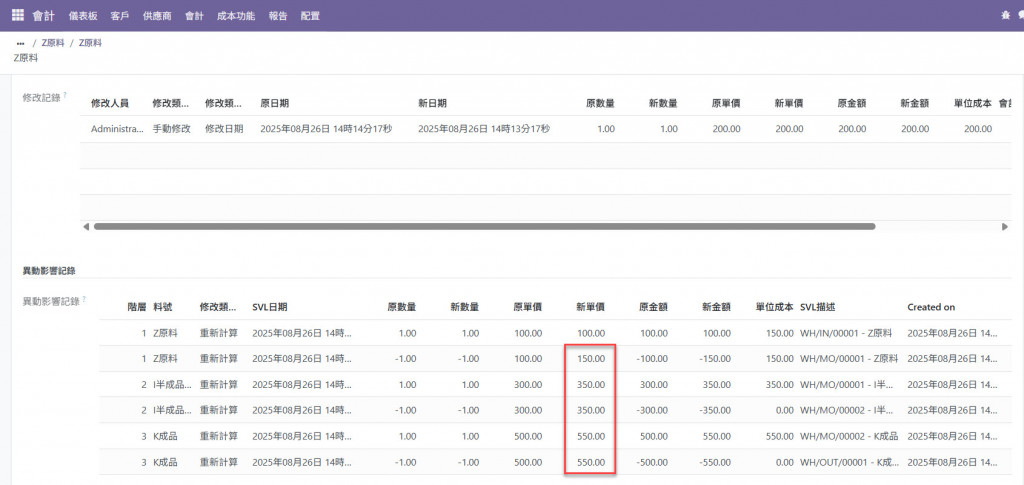Click the -550.00 new amount cell
The width and height of the screenshot is (1024, 485).
pos(714,462)
